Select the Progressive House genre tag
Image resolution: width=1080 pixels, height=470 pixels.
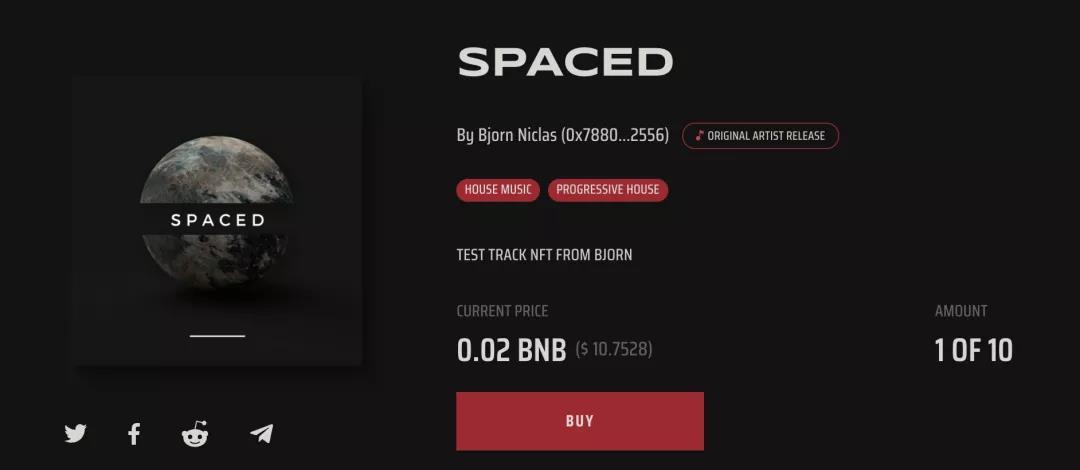click(x=608, y=190)
